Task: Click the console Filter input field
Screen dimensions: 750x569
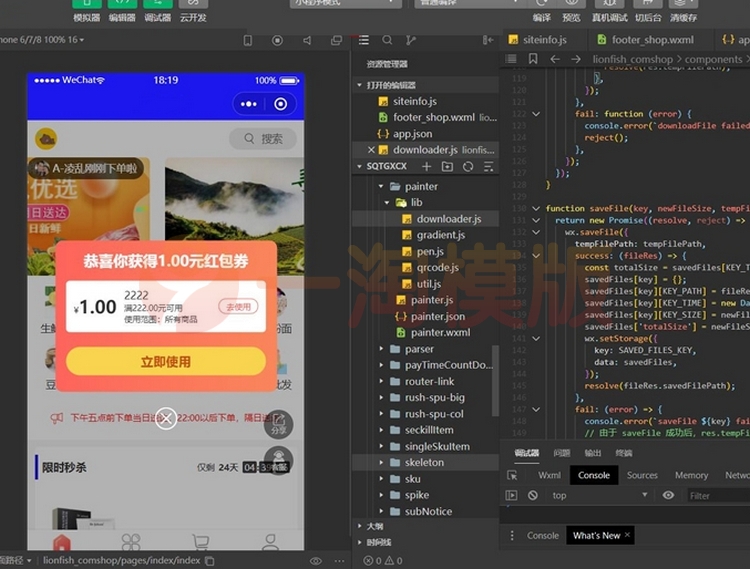Action: [x=717, y=496]
